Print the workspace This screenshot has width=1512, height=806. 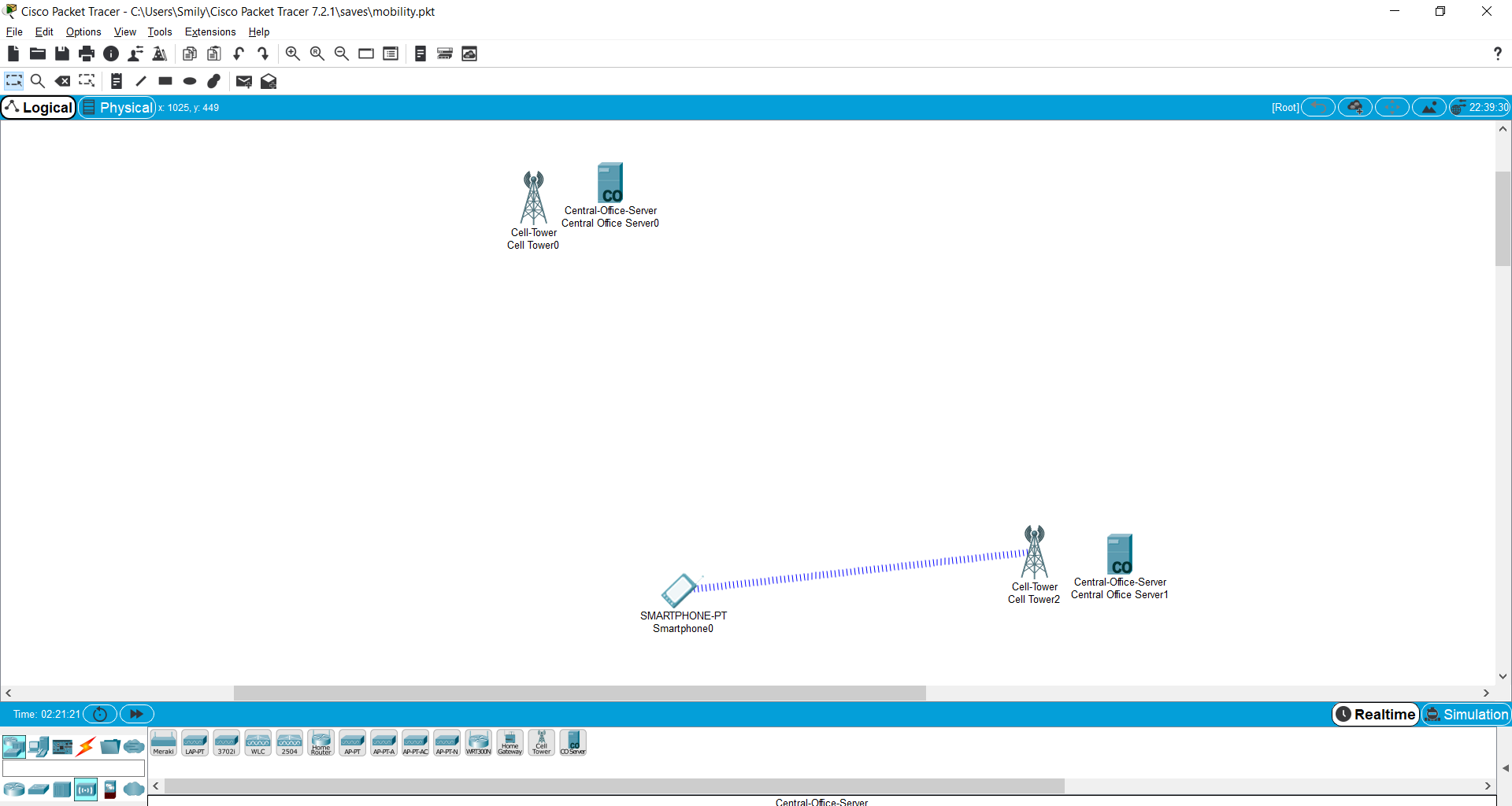point(87,54)
